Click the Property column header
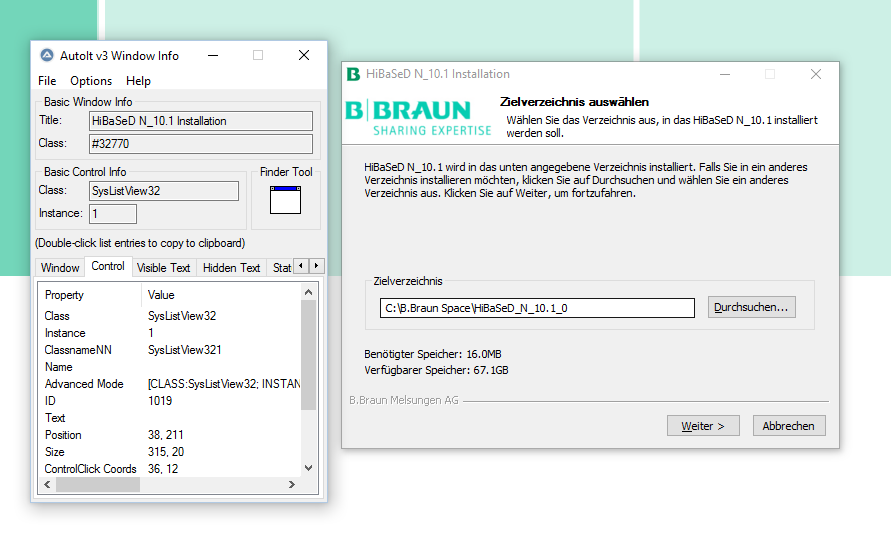Viewport: 891px width, 560px height. tap(90, 295)
